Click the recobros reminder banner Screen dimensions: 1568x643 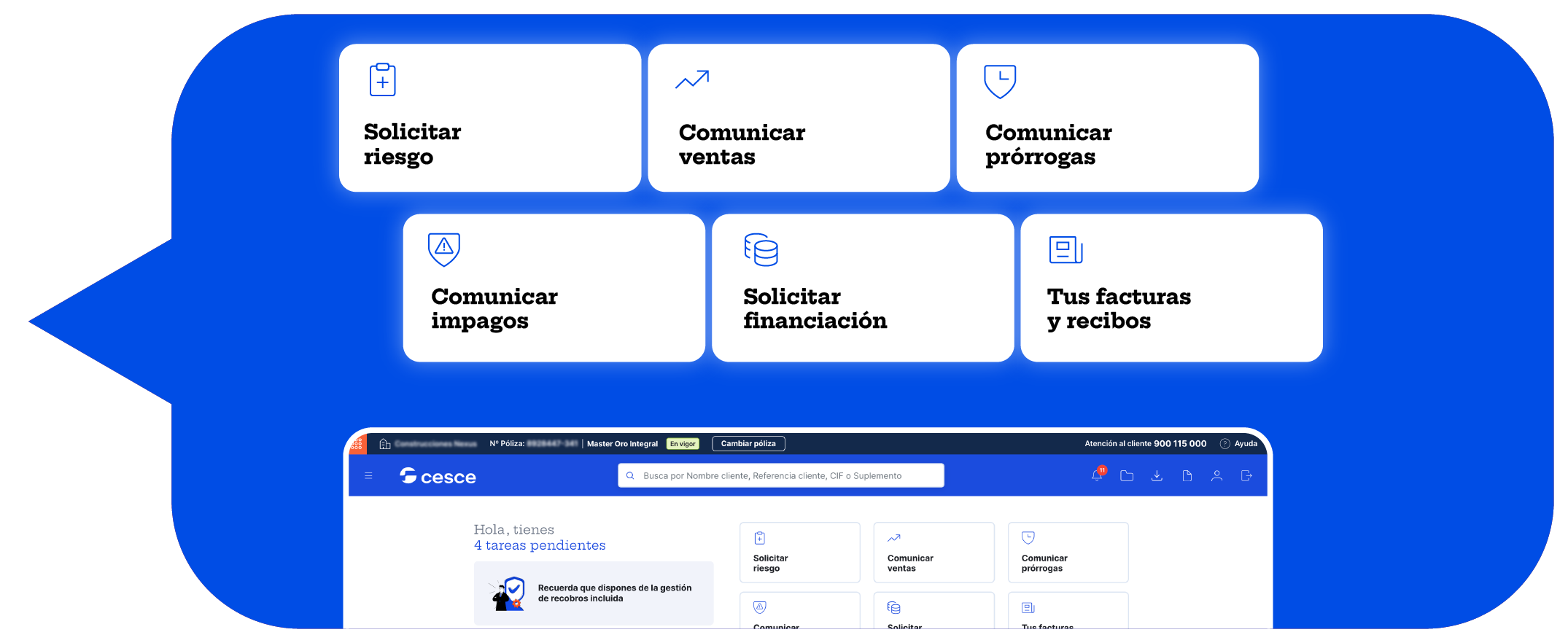coord(594,593)
